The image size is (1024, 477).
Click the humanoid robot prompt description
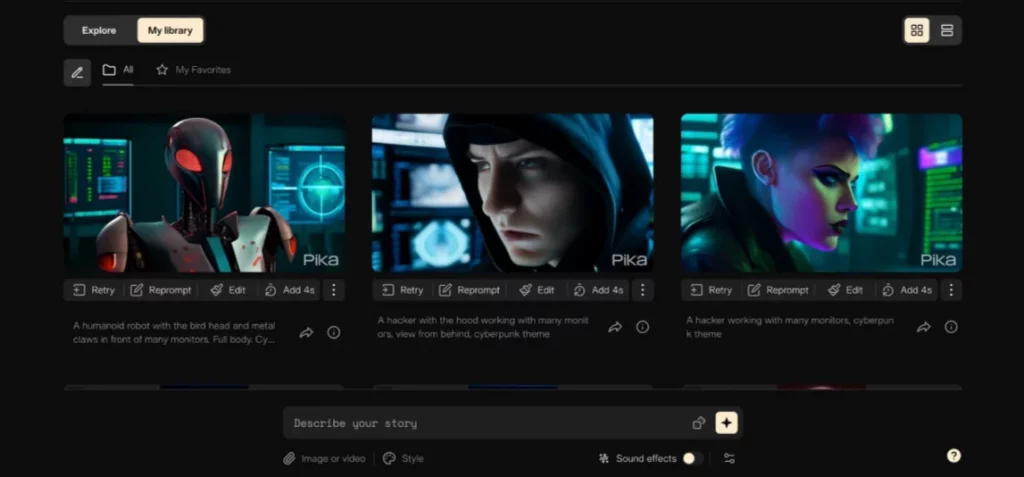(x=174, y=333)
